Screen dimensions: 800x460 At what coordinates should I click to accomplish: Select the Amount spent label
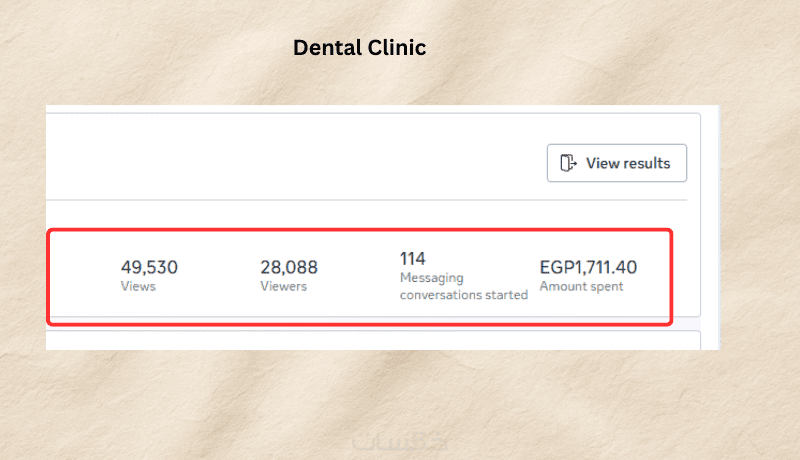pyautogui.click(x=581, y=287)
